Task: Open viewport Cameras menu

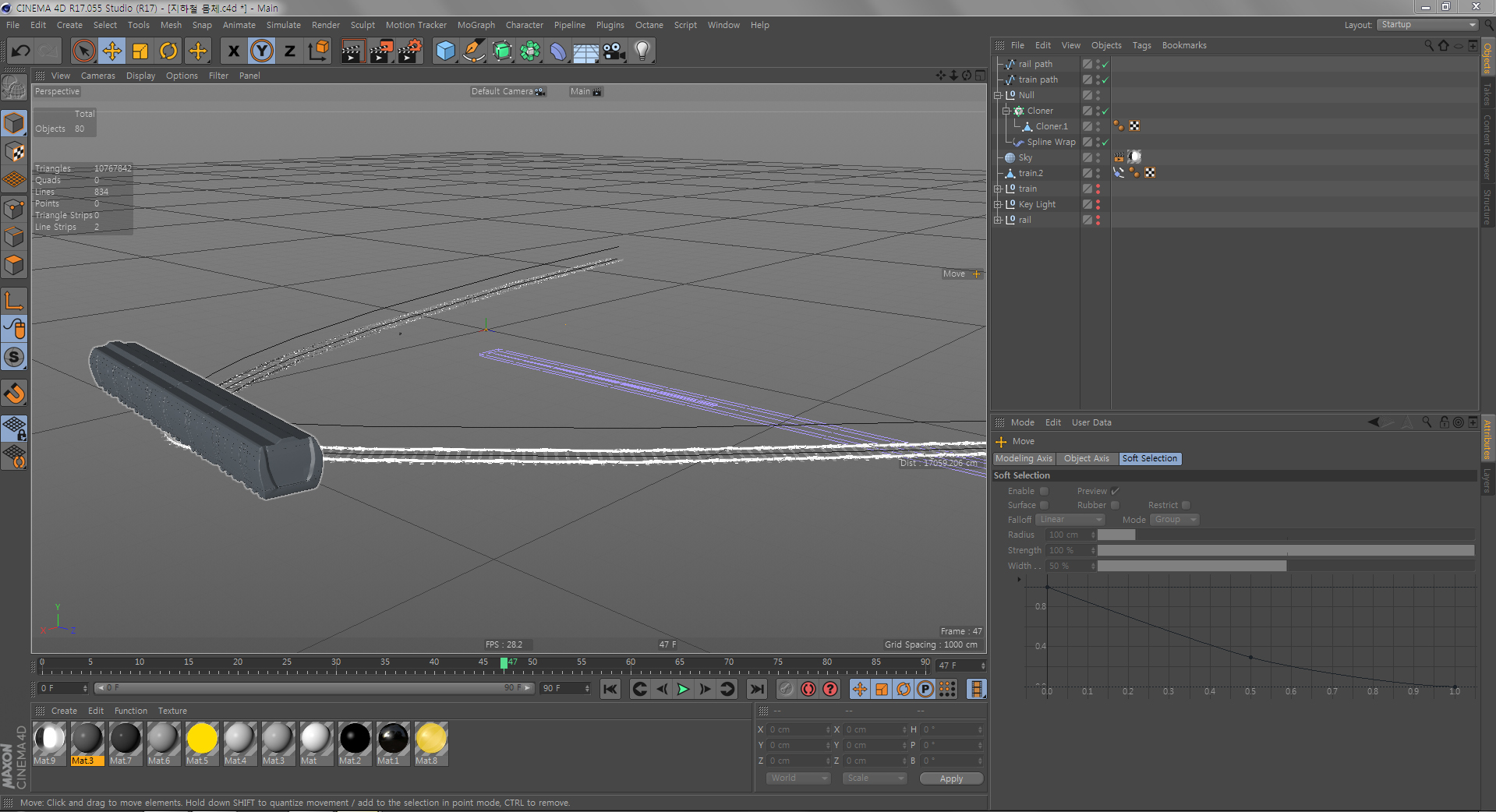Action: point(97,76)
